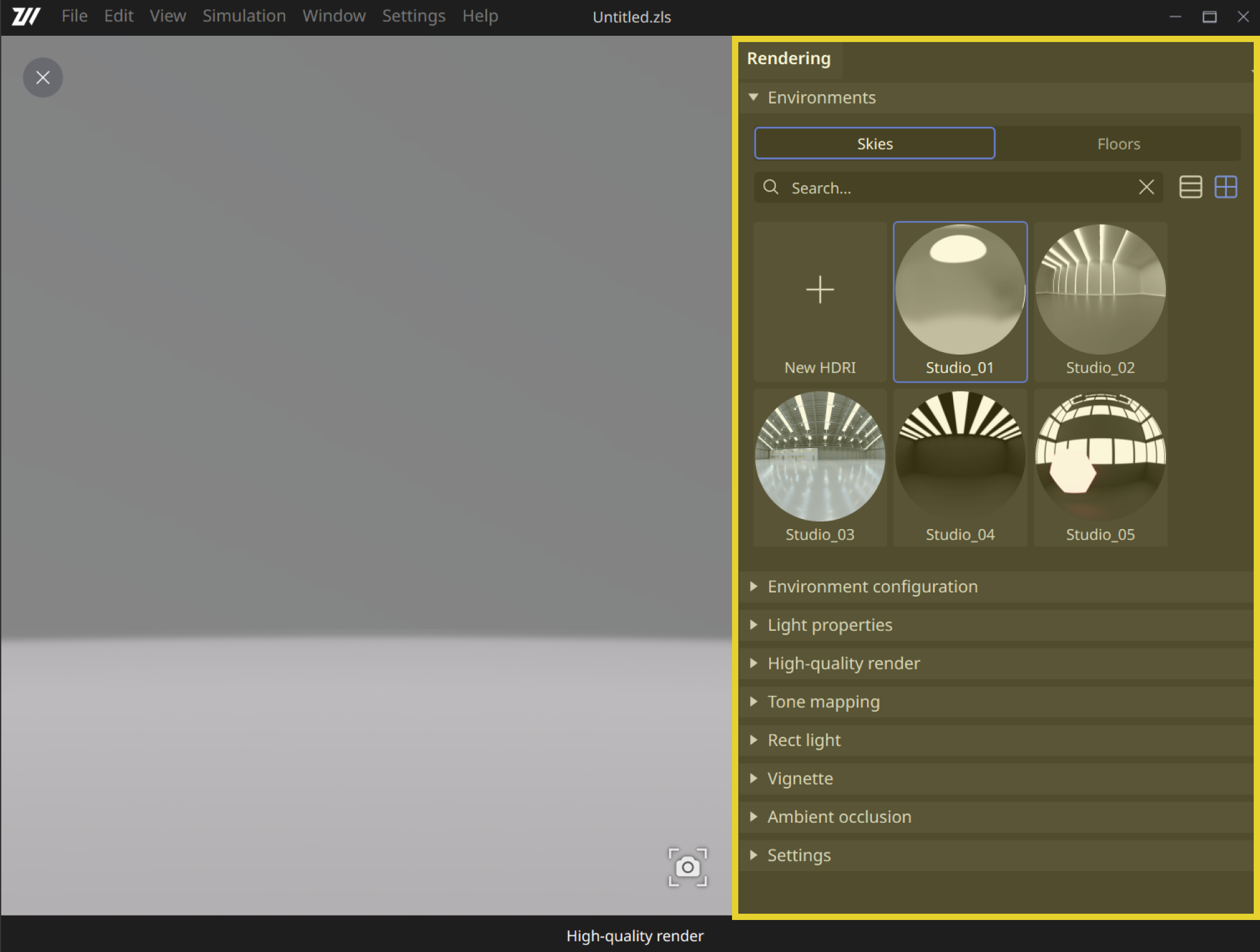Expand the Light properties section

coord(829,625)
